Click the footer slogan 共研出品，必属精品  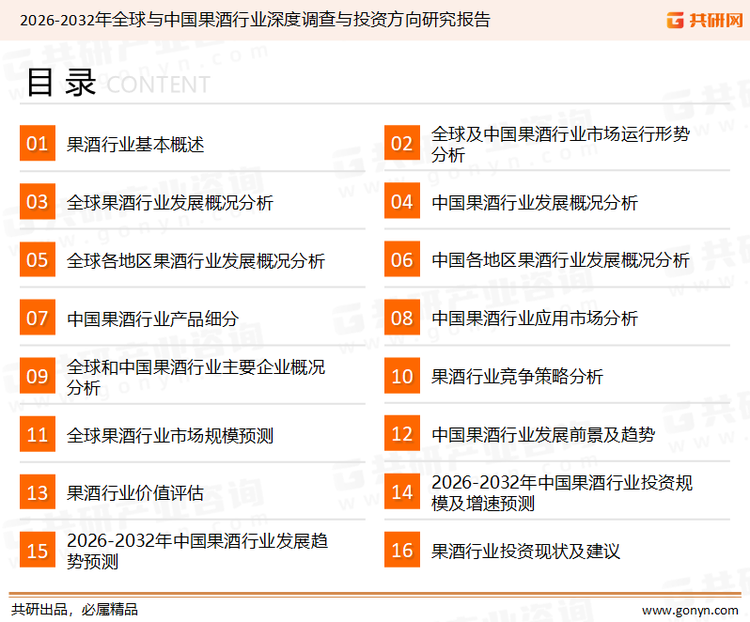pyautogui.click(x=75, y=610)
